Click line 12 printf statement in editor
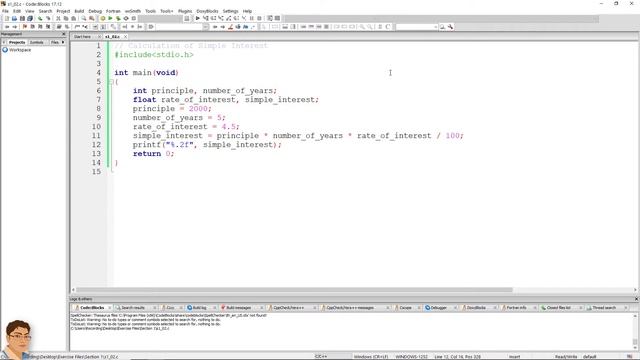This screenshot has width=640, height=360. tap(207, 145)
